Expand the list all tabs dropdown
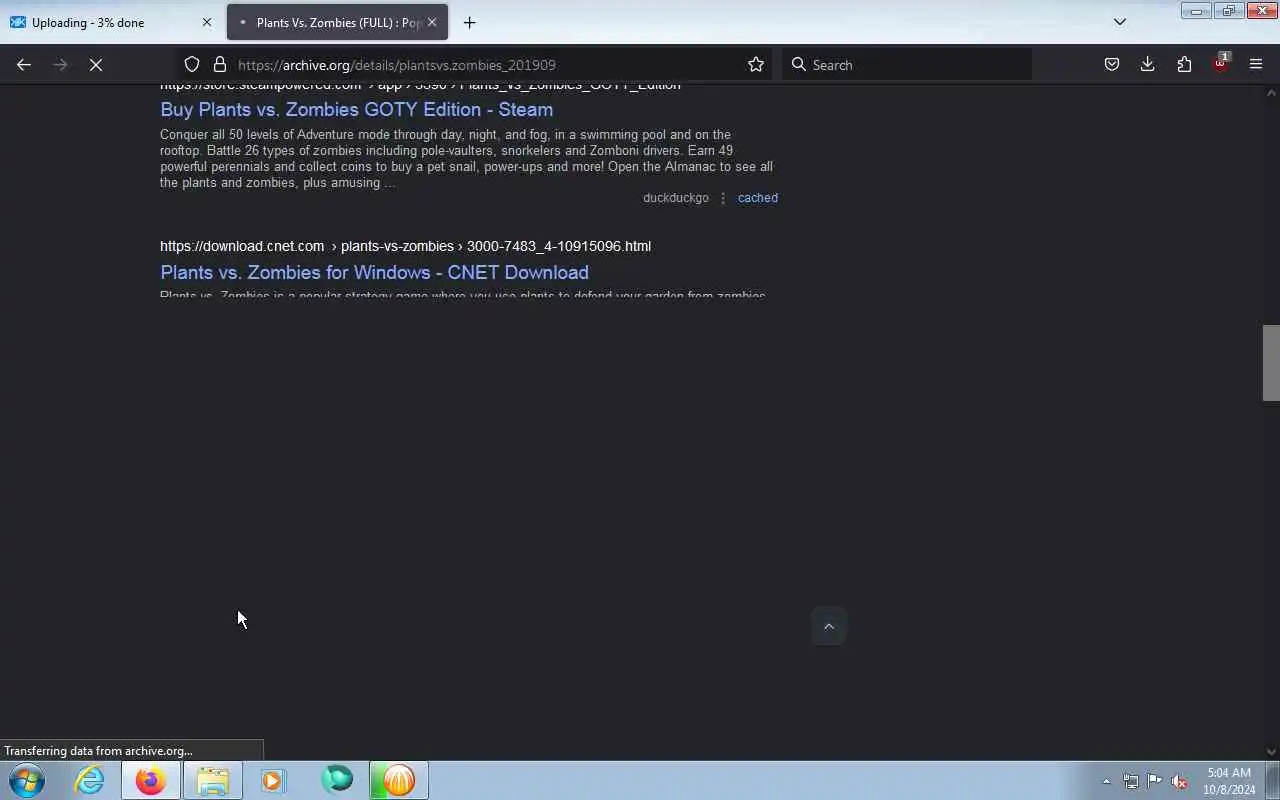This screenshot has width=1280, height=800. (x=1120, y=22)
